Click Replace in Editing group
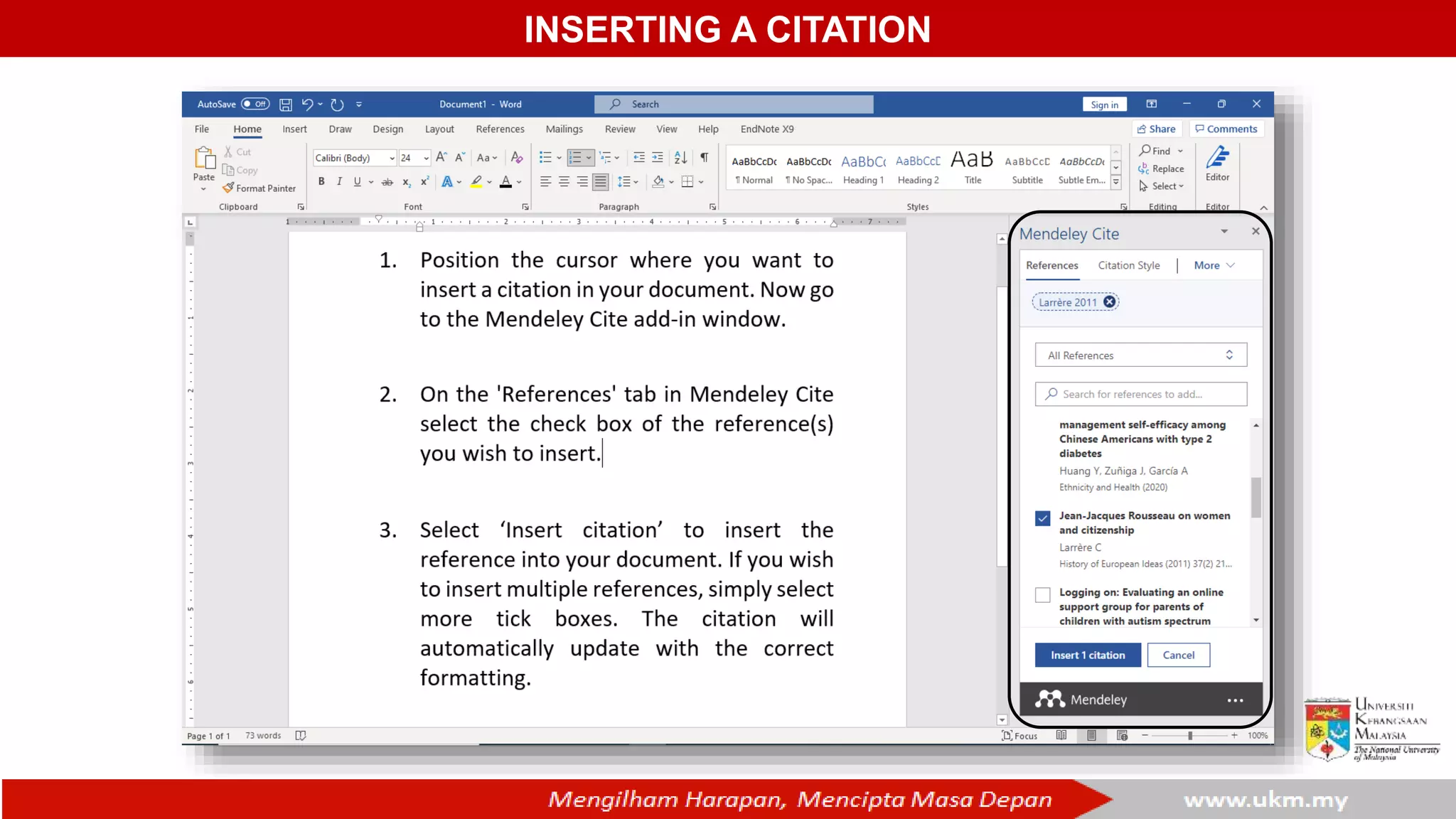 [x=1161, y=168]
